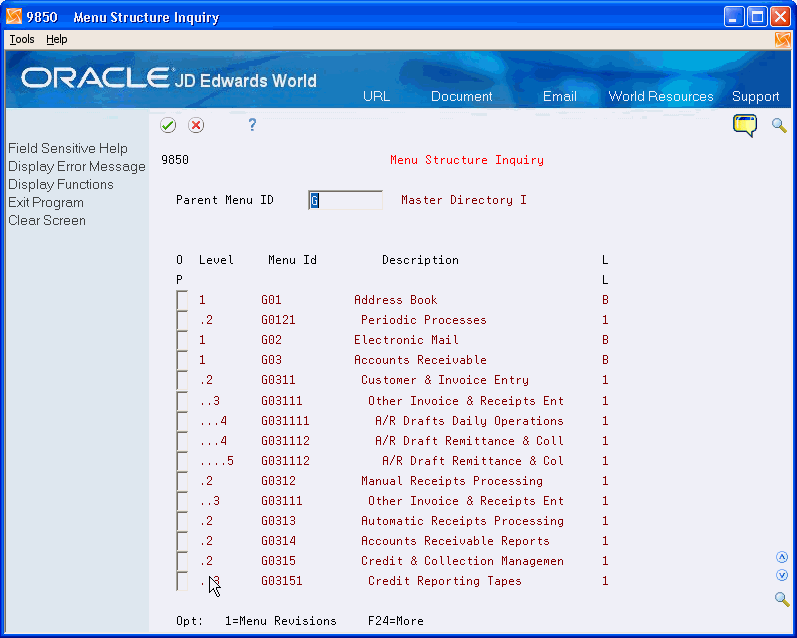Click option field for G02 Electronic Mail
The width and height of the screenshot is (797, 638).
(182, 340)
